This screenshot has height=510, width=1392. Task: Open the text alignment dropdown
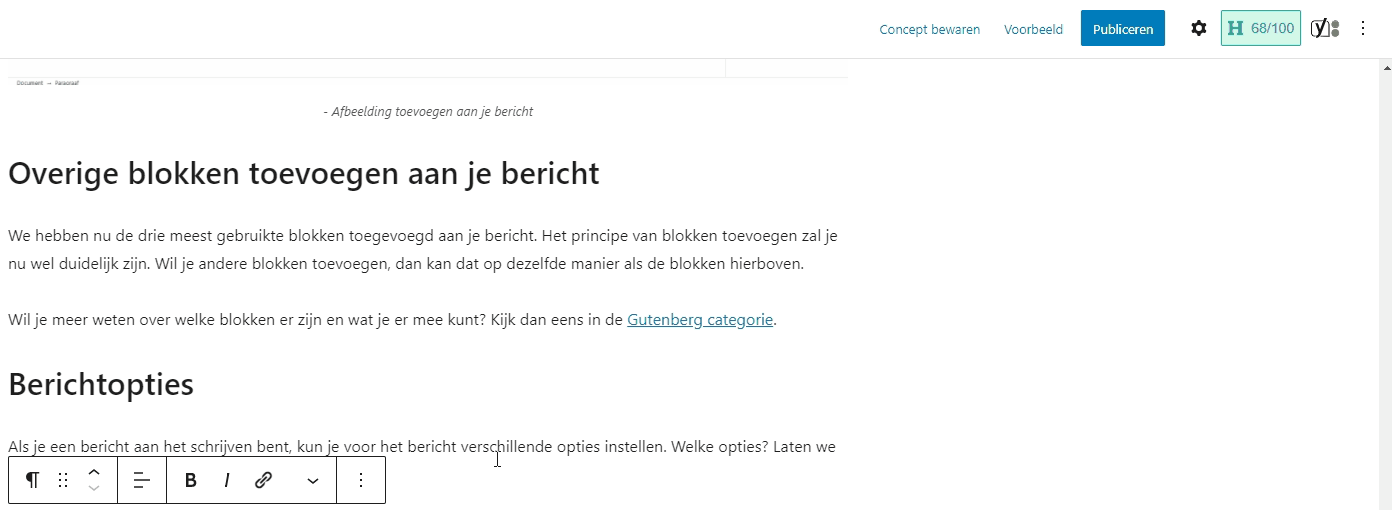pos(142,480)
